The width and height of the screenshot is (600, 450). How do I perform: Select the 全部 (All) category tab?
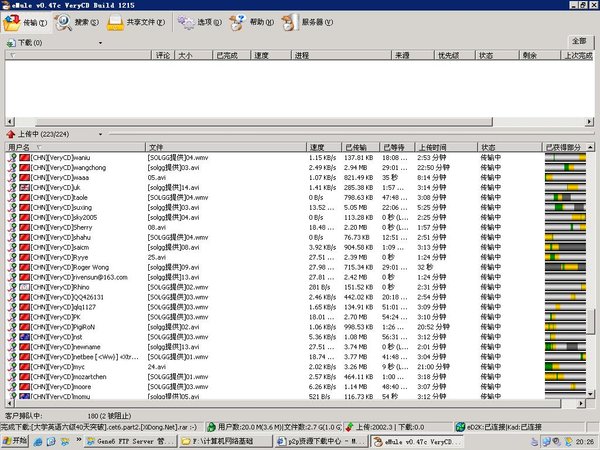[579, 40]
